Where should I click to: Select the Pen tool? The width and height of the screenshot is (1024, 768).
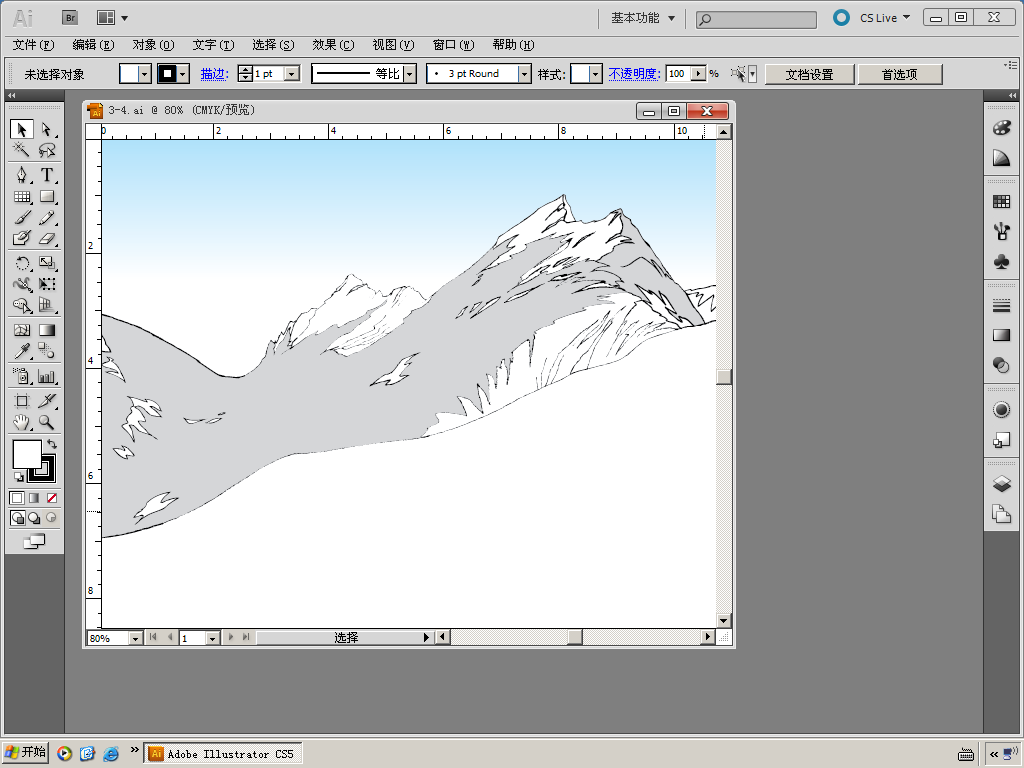(x=22, y=174)
